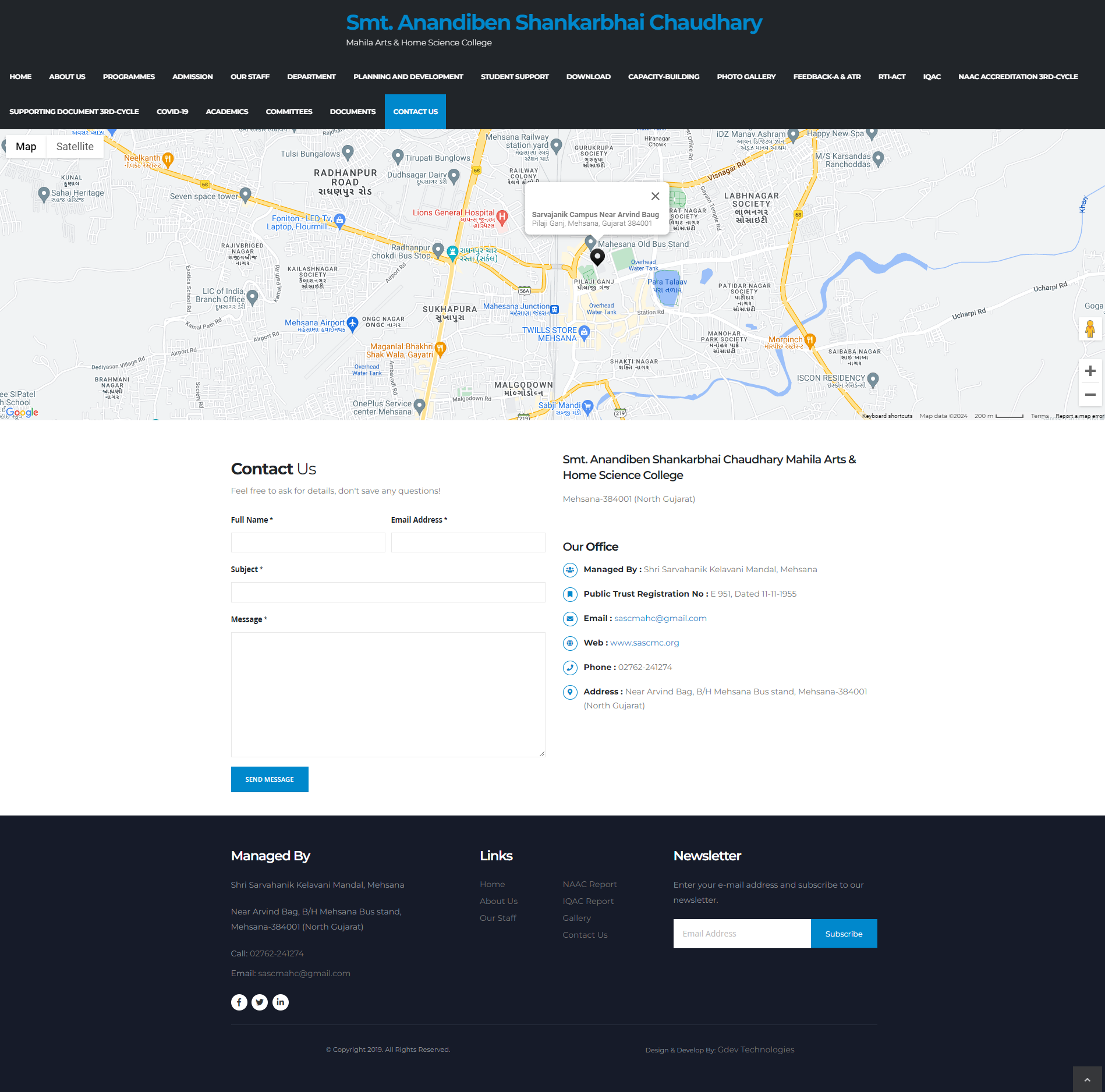This screenshot has width=1105, height=1092.
Task: Switch the map to Map view
Action: pyautogui.click(x=26, y=146)
